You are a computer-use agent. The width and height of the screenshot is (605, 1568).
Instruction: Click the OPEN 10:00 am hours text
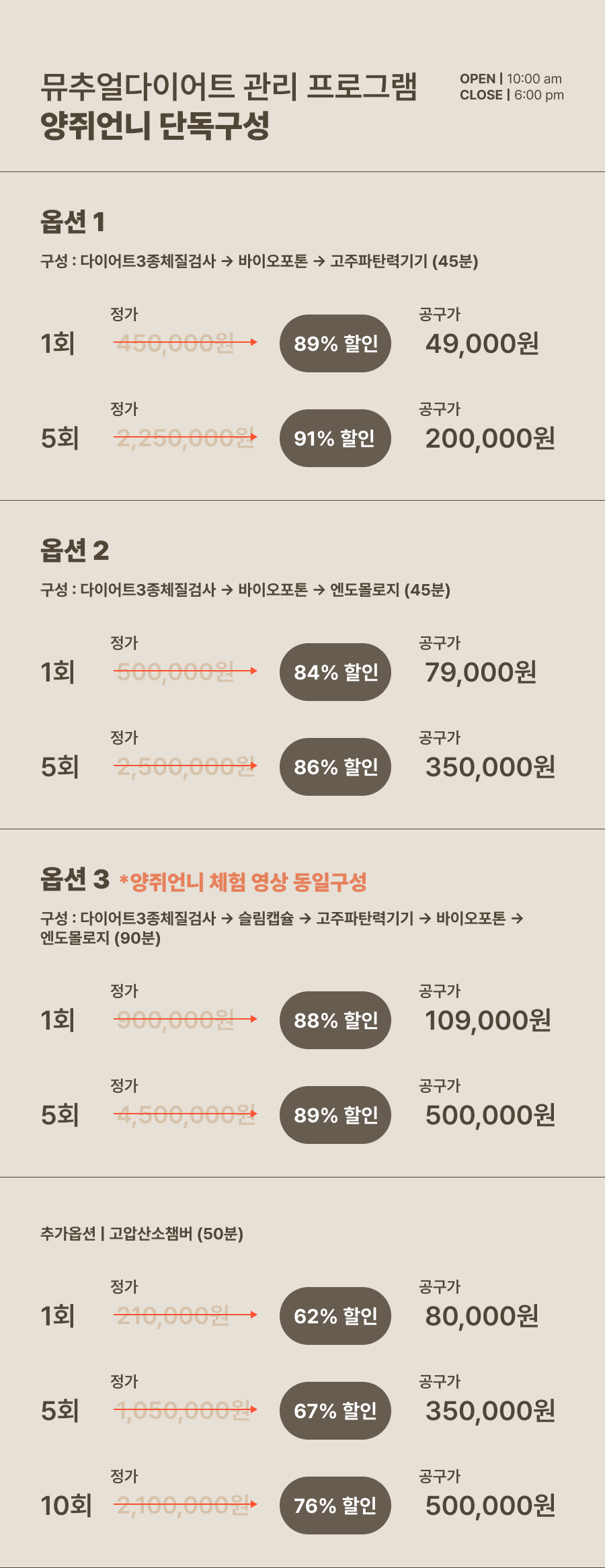(x=511, y=79)
